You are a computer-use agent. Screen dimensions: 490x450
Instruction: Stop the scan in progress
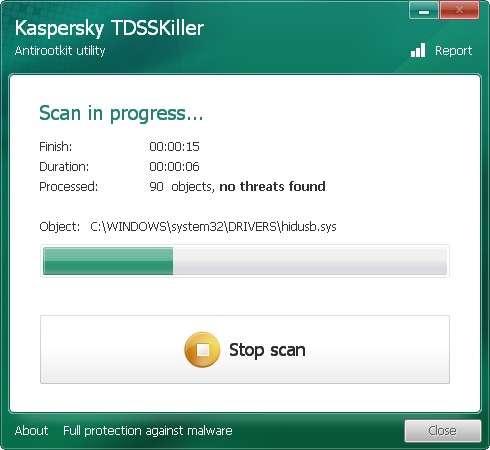(x=245, y=349)
